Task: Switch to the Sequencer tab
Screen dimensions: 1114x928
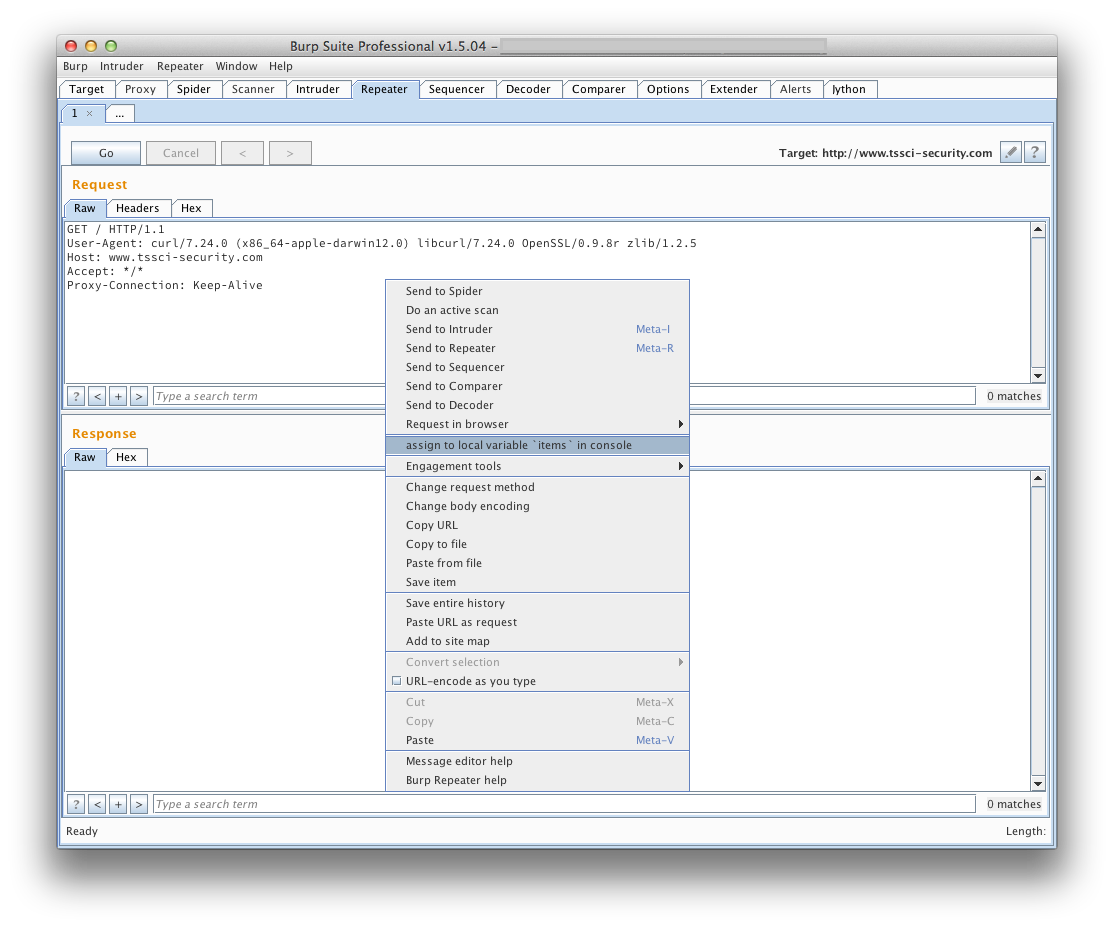Action: click(x=456, y=89)
